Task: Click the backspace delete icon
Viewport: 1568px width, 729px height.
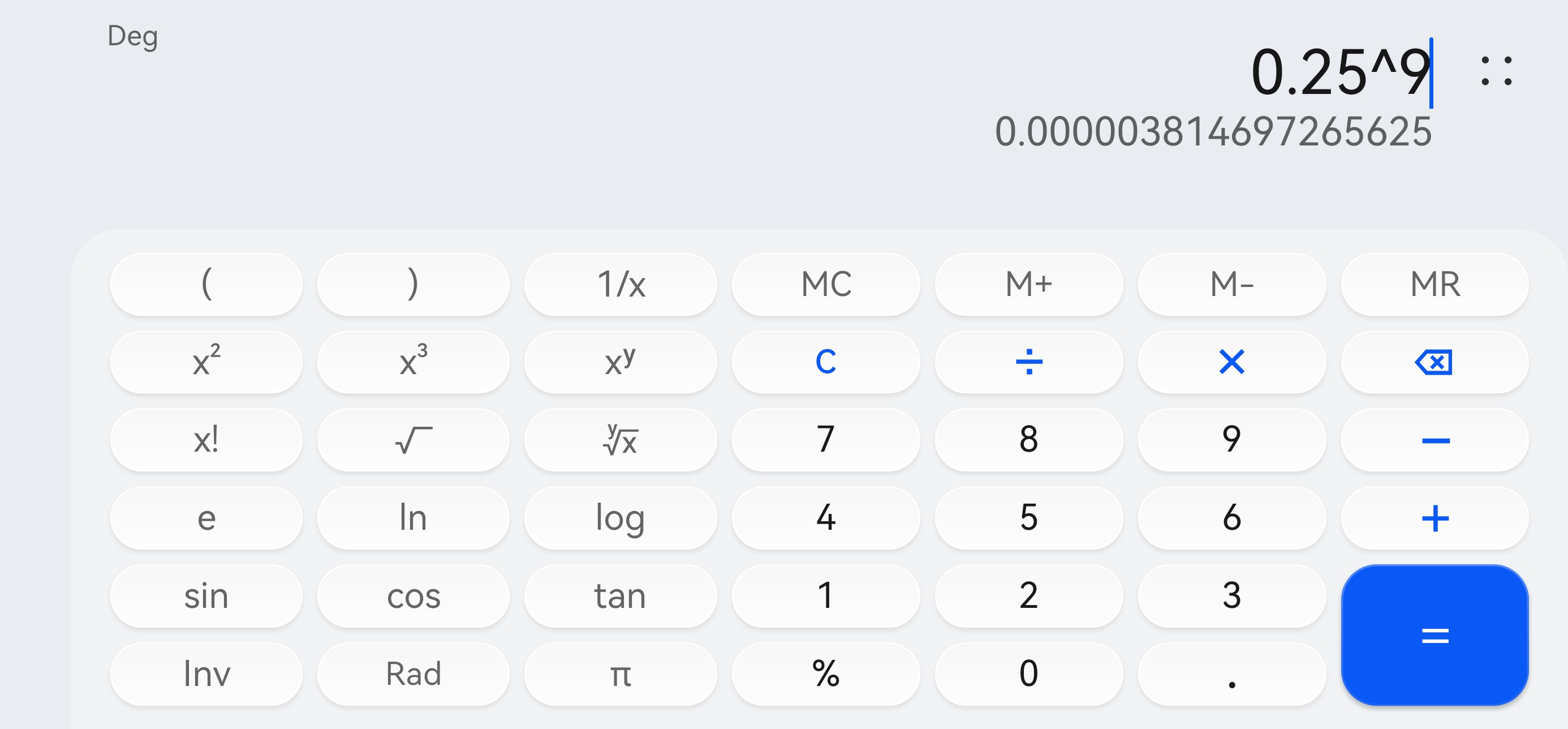Action: (x=1435, y=362)
